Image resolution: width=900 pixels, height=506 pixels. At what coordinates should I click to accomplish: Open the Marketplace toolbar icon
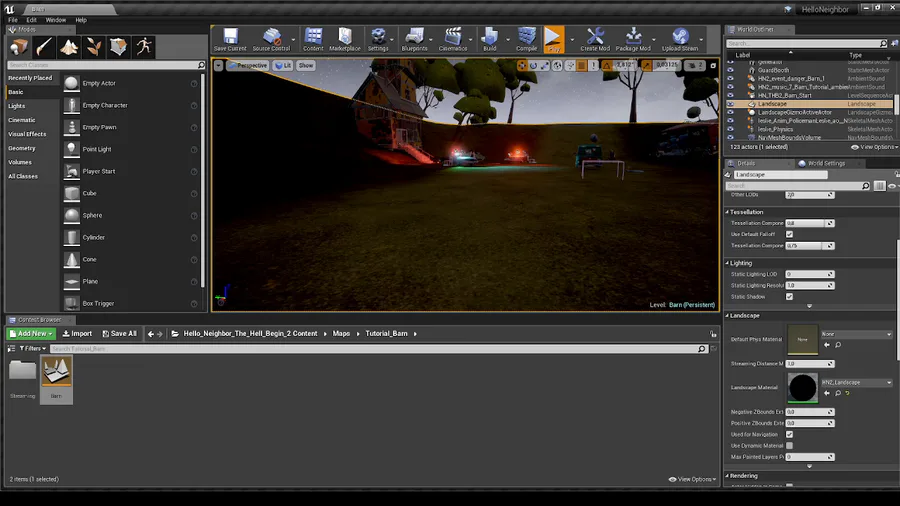coord(345,39)
